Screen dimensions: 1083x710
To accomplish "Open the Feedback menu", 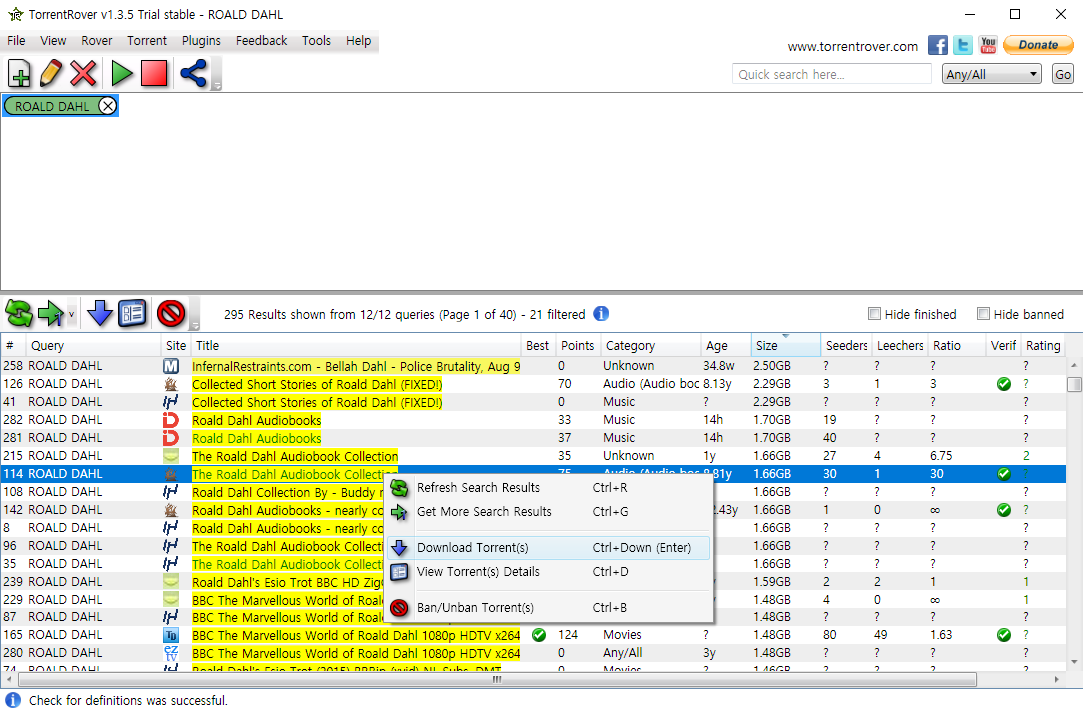I will [x=261, y=41].
